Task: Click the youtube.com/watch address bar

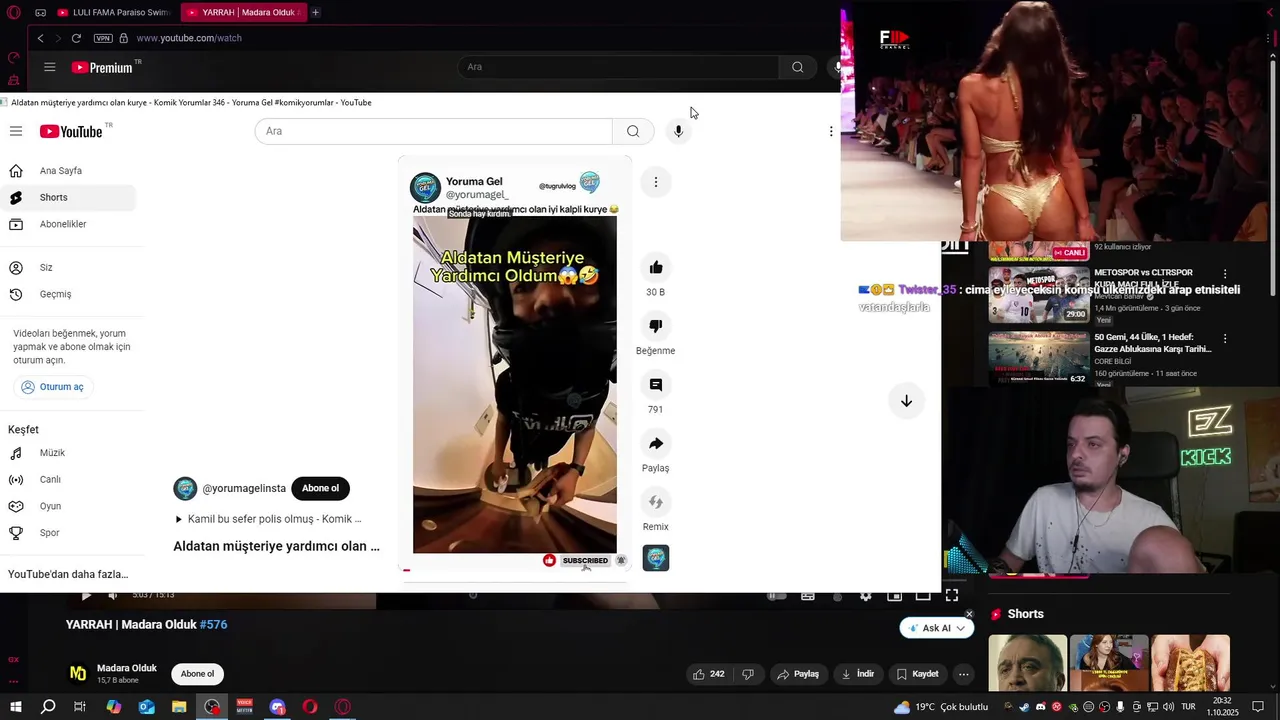Action: [189, 38]
